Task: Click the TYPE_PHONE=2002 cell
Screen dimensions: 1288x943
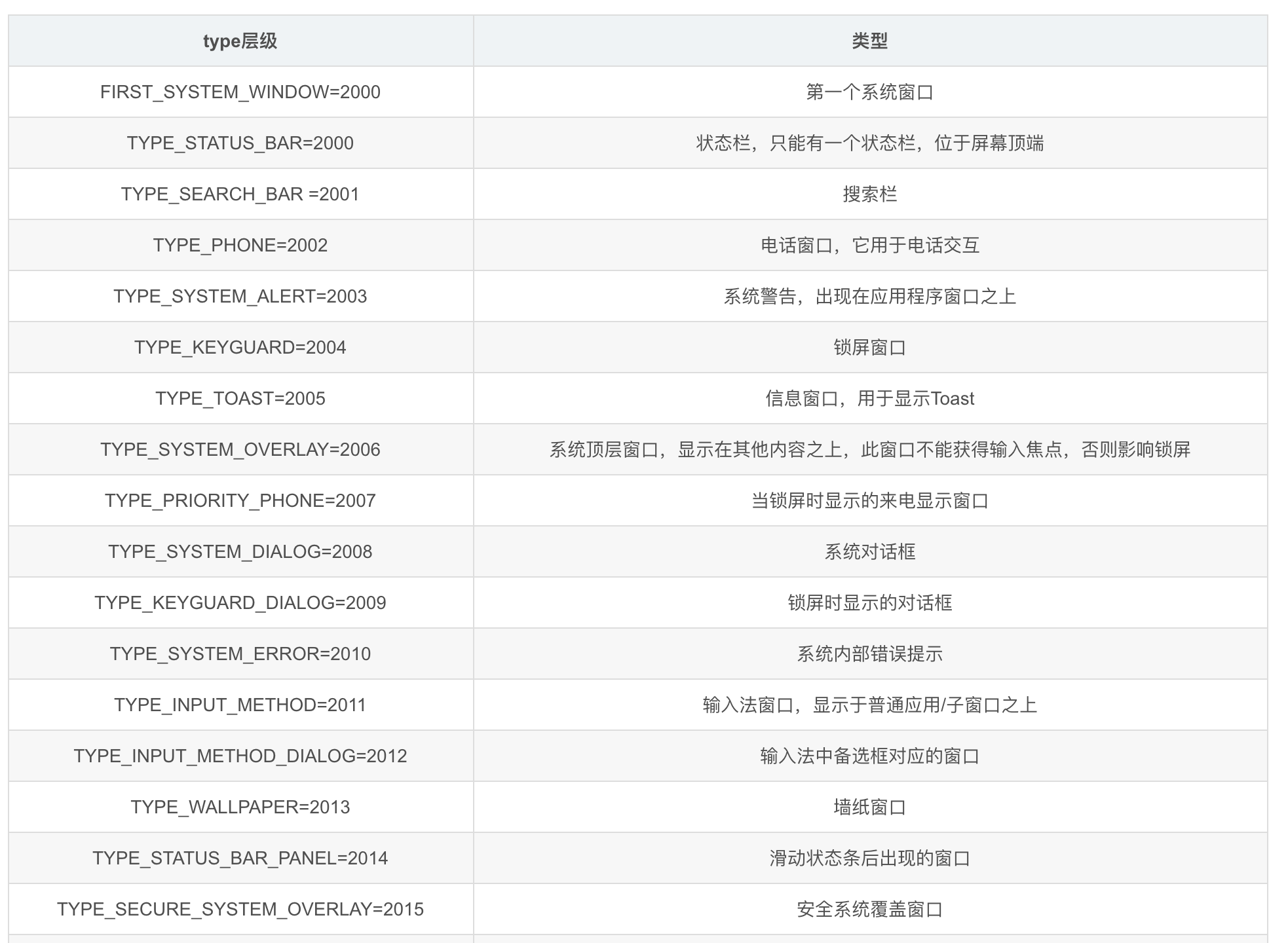Action: pos(240,246)
